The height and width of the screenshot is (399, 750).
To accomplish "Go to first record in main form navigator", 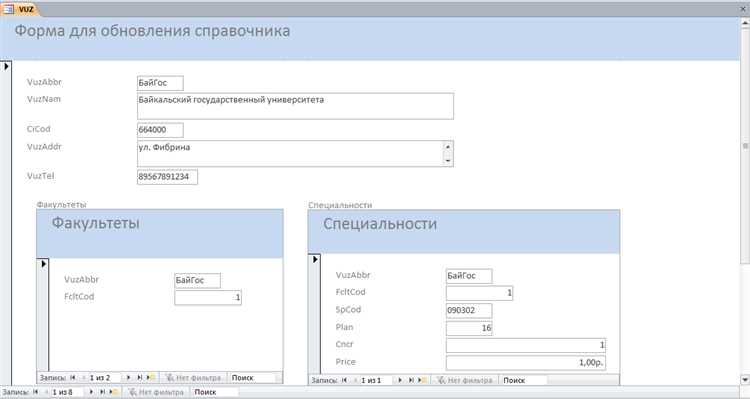I will pos(35,392).
